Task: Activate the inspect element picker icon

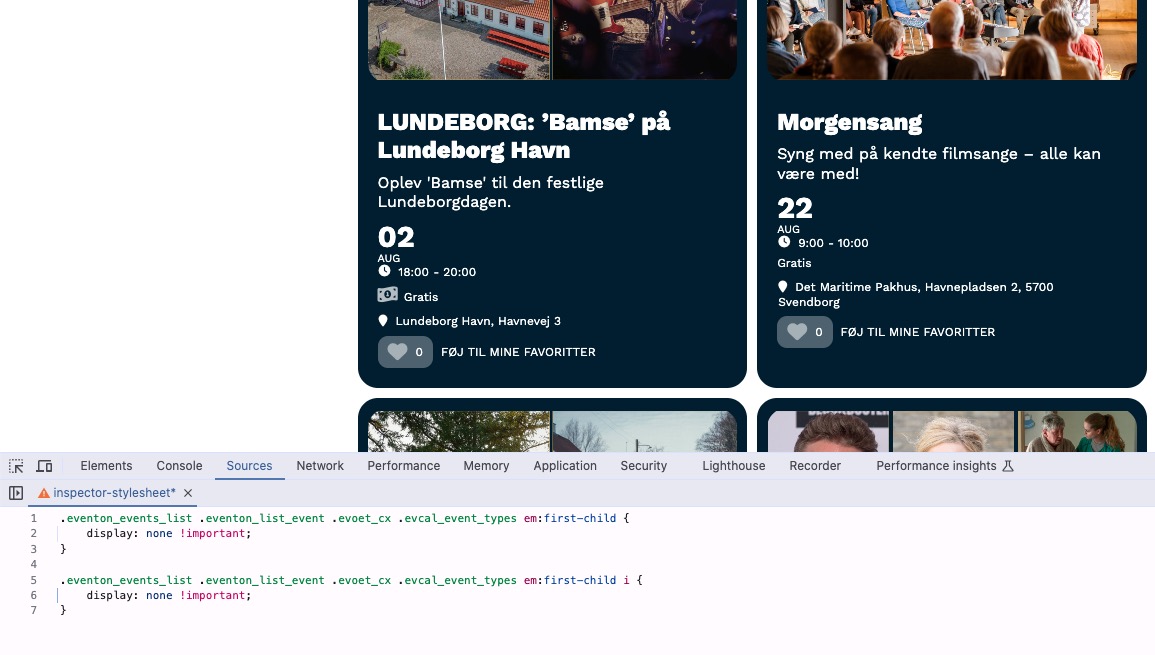Action: (x=16, y=466)
